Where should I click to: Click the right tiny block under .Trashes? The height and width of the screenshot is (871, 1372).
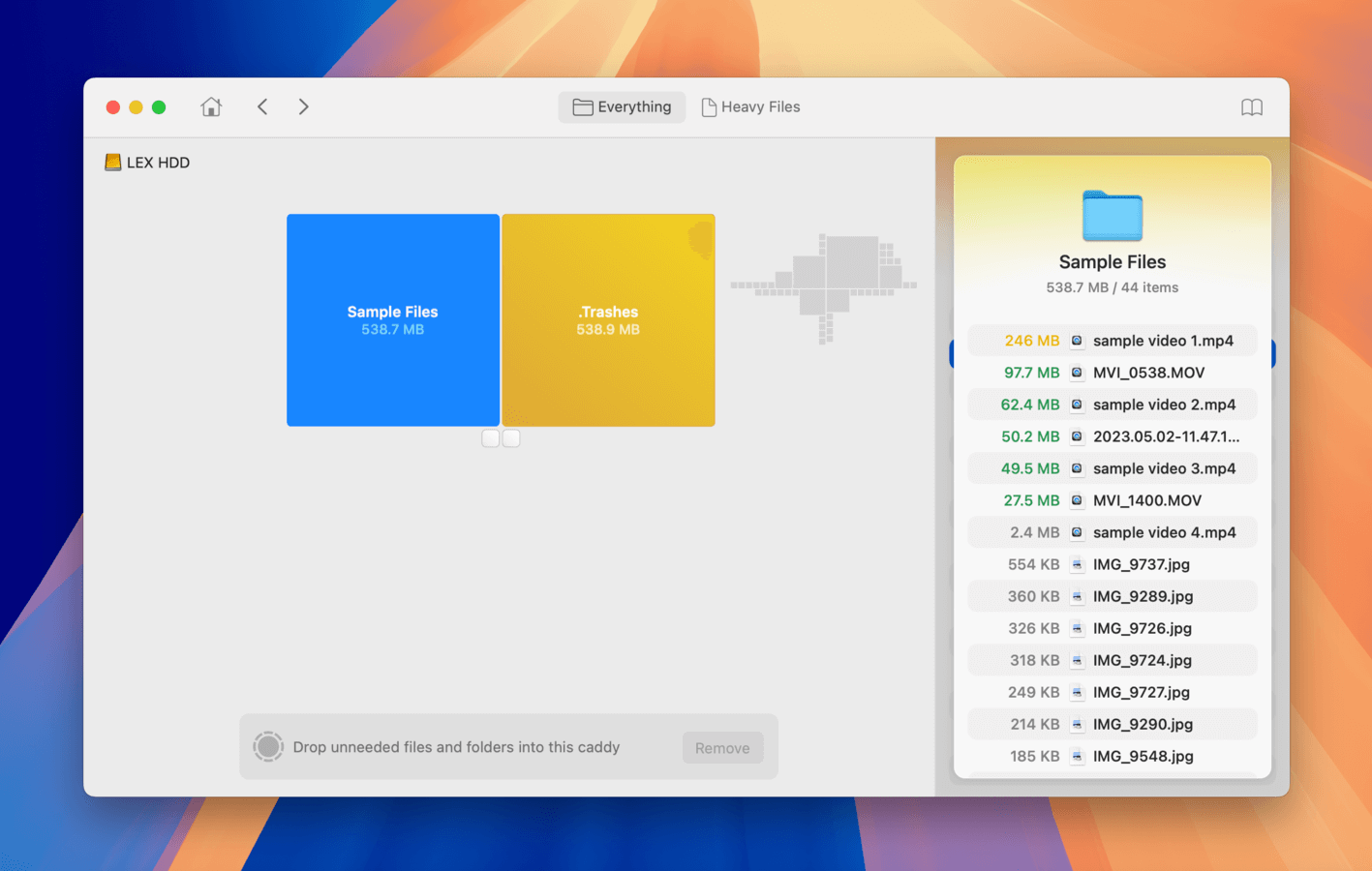pyautogui.click(x=511, y=438)
